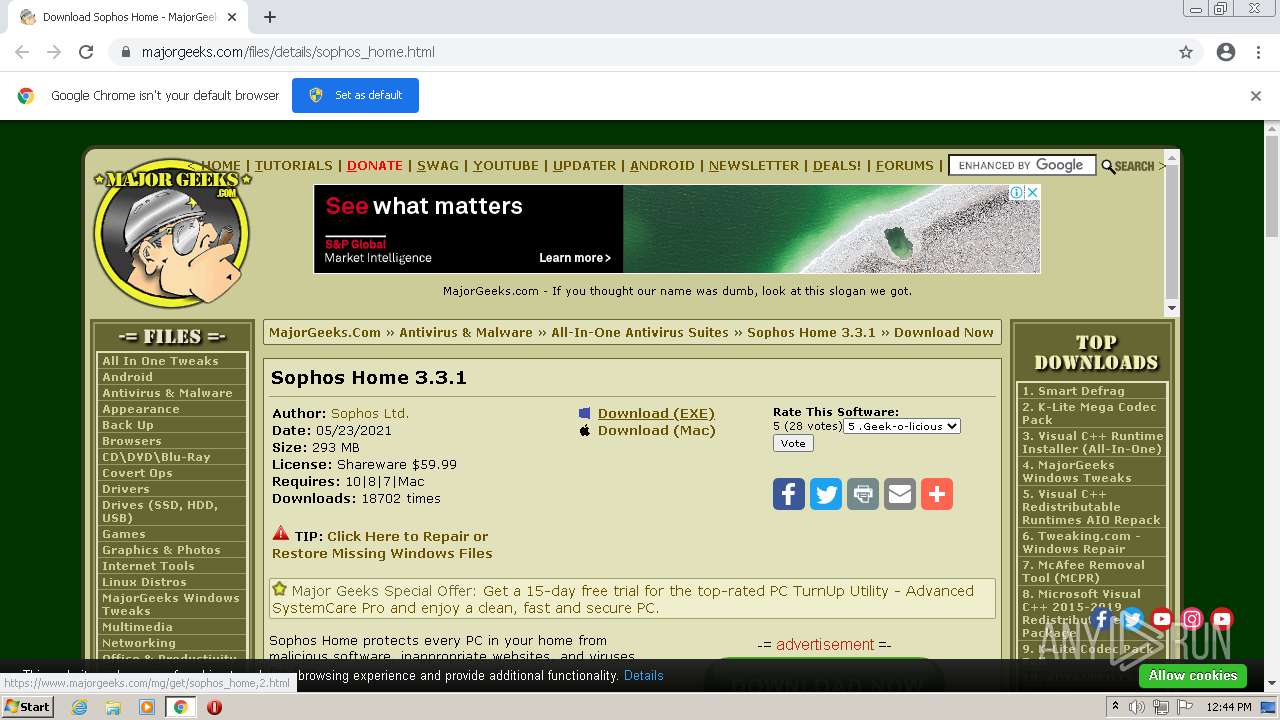This screenshot has width=1280, height=720.
Task: Dismiss the default browser notification bar
Action: coord(1256,96)
